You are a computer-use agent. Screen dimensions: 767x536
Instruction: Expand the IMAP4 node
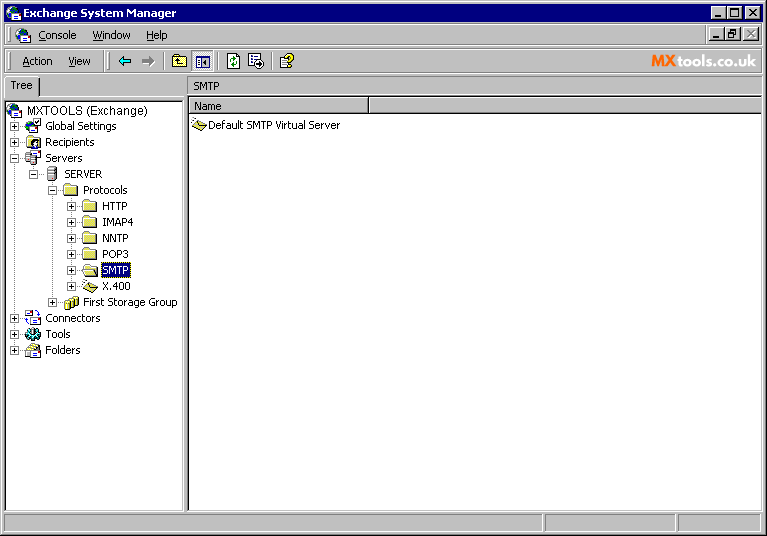tap(71, 223)
